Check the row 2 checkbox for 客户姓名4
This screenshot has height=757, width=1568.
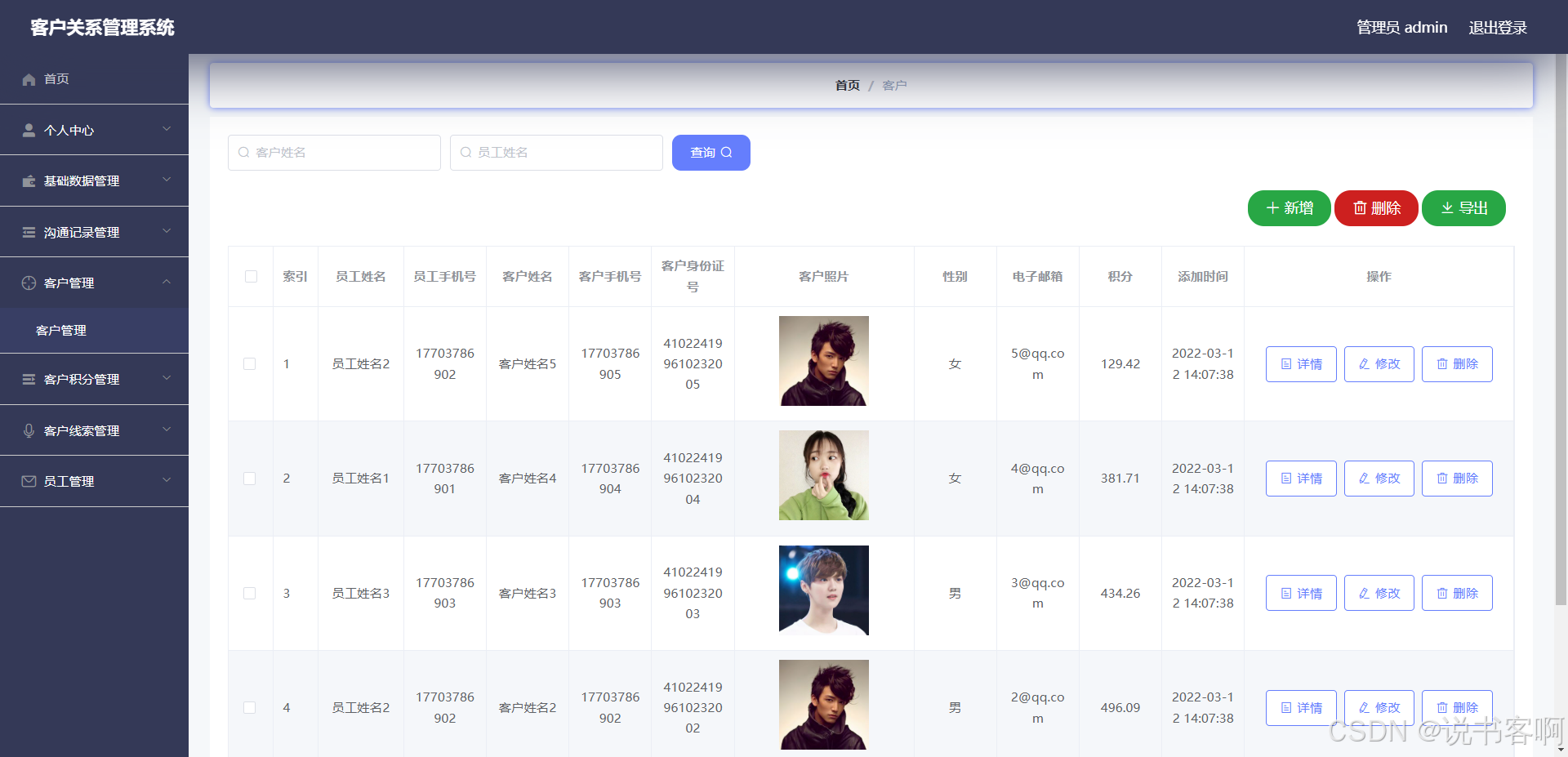250,479
